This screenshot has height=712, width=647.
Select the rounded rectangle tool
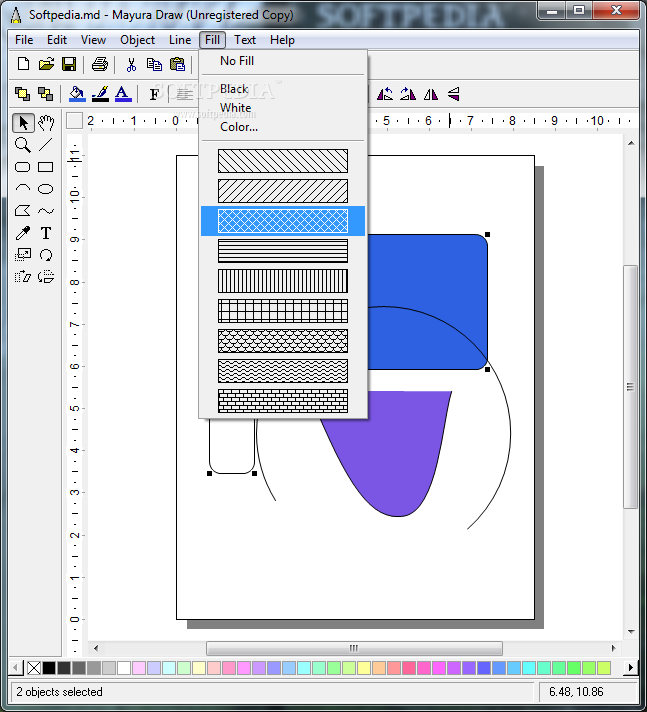(23, 167)
